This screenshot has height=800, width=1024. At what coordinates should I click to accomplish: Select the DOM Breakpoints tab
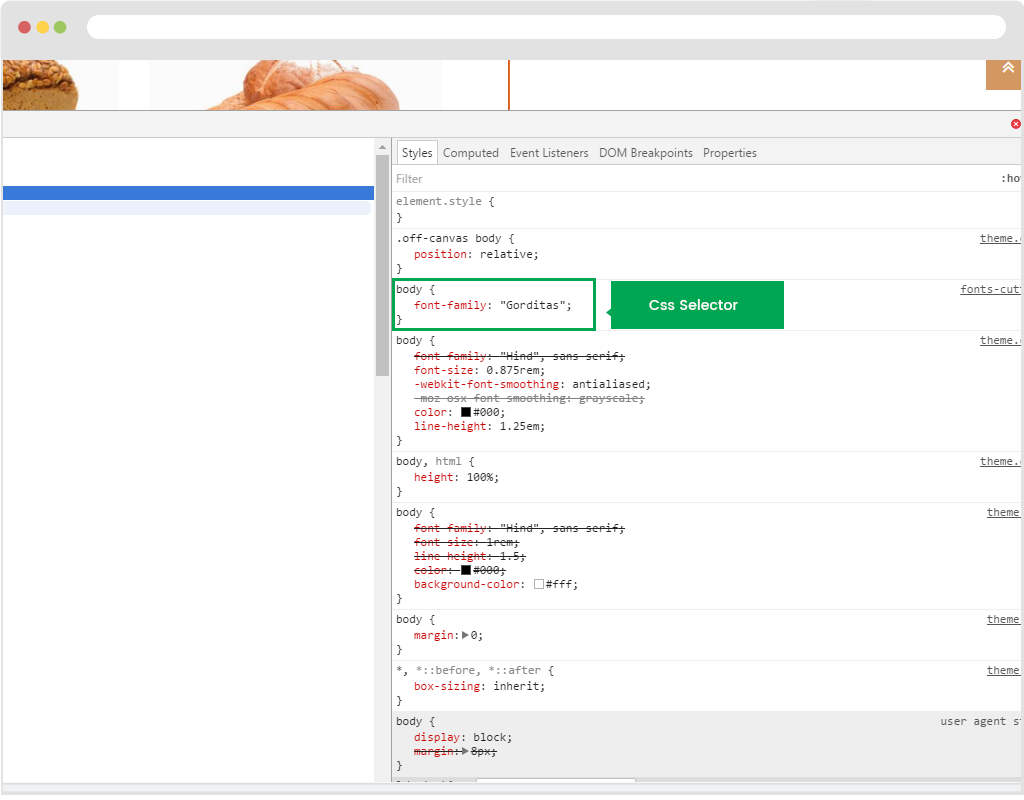point(645,153)
